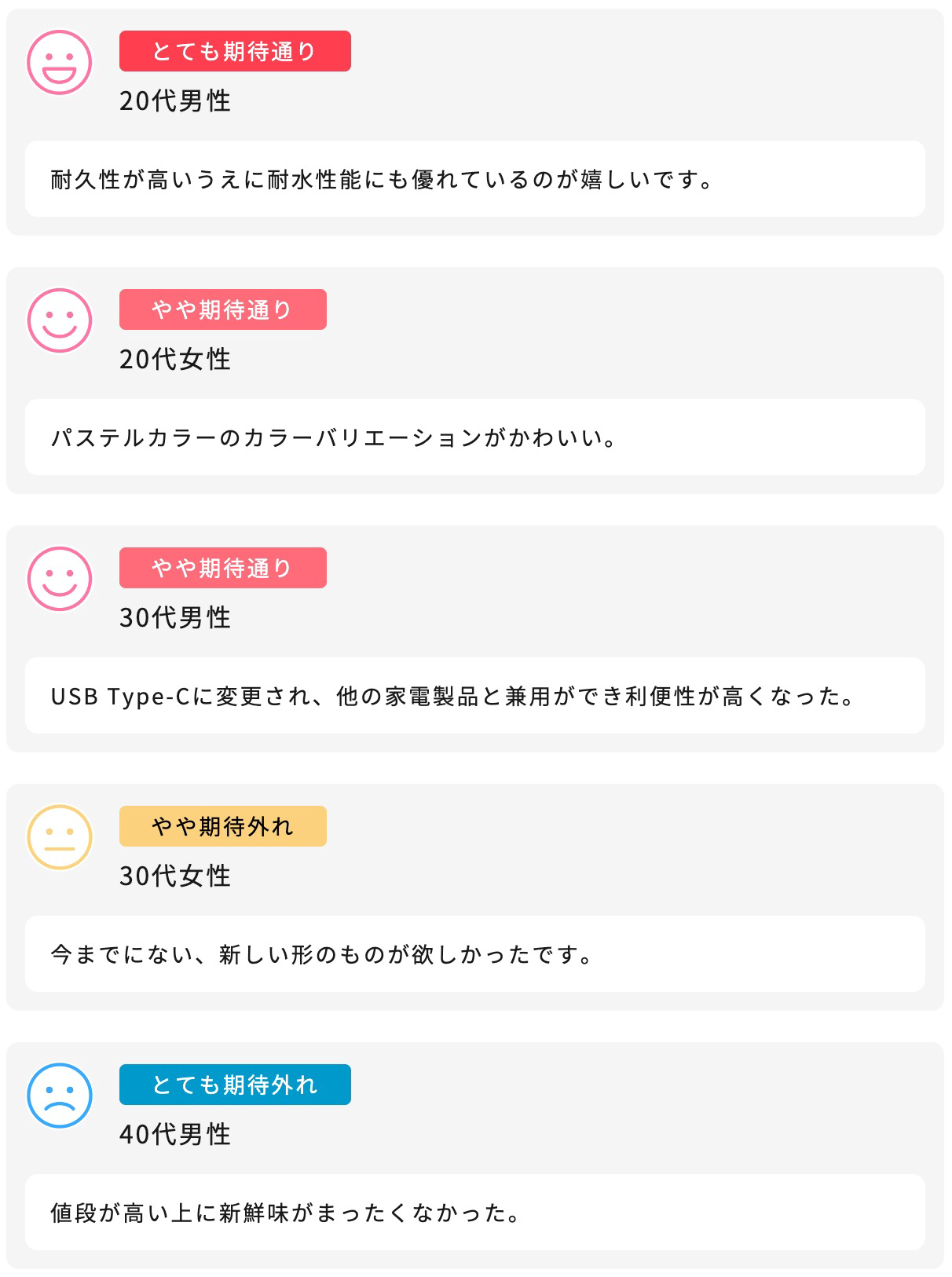Click the blue とても期待外れ badge
The width and height of the screenshot is (952, 1277).
235,1085
